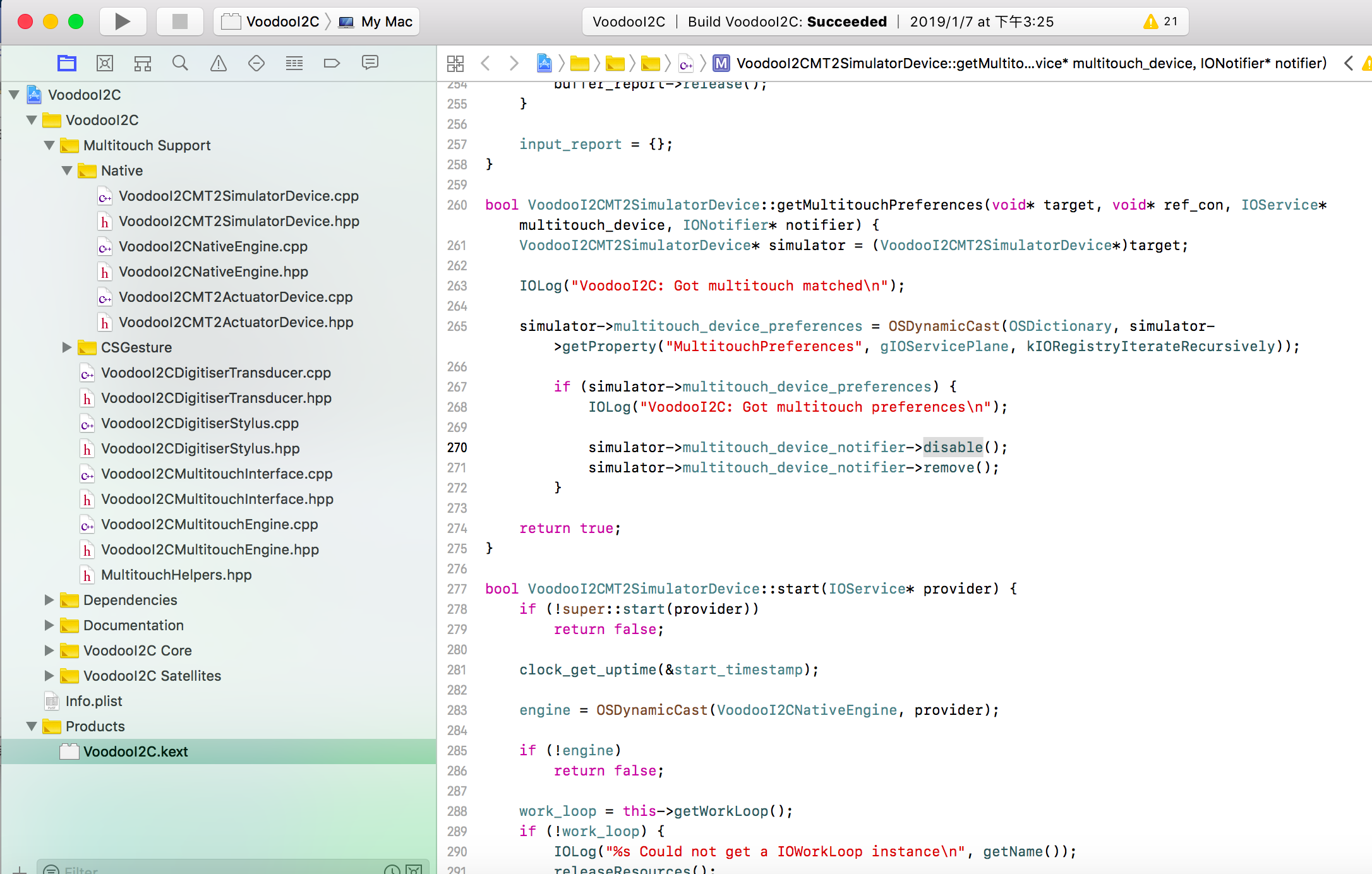Open VoodooI2CMultitouchEngine.cpp
Image resolution: width=1372 pixels, height=874 pixels.
tap(210, 524)
